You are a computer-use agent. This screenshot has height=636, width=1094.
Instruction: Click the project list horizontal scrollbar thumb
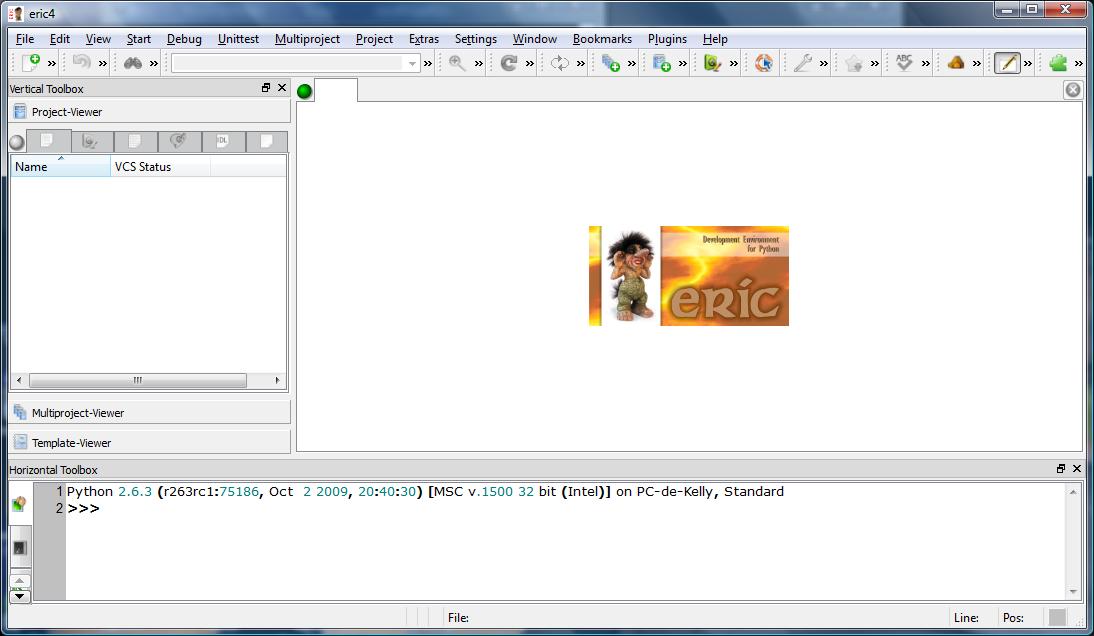coord(137,380)
